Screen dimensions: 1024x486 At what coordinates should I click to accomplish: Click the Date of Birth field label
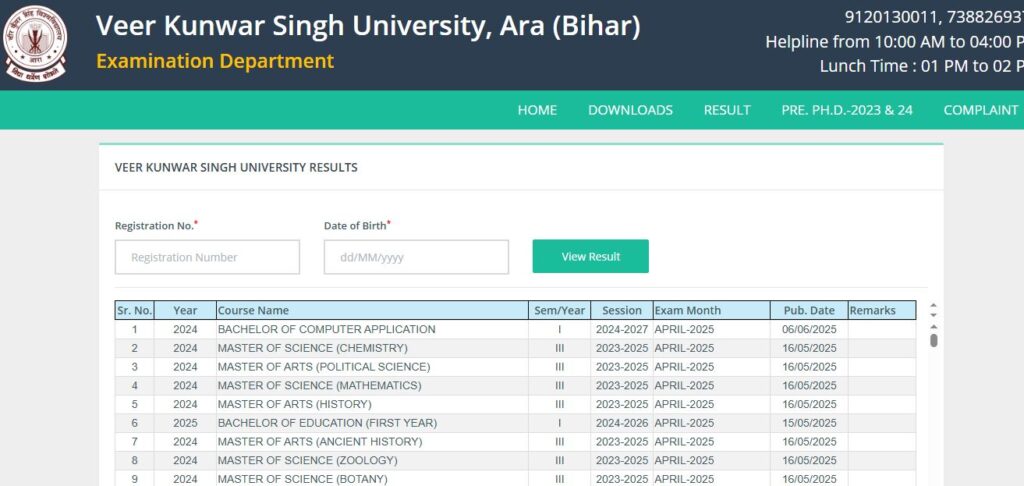(357, 225)
